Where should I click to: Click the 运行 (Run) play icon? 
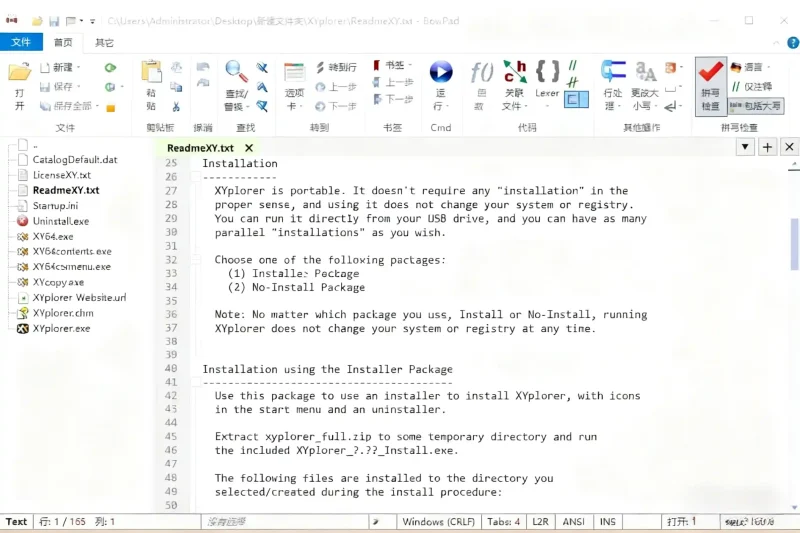[441, 73]
